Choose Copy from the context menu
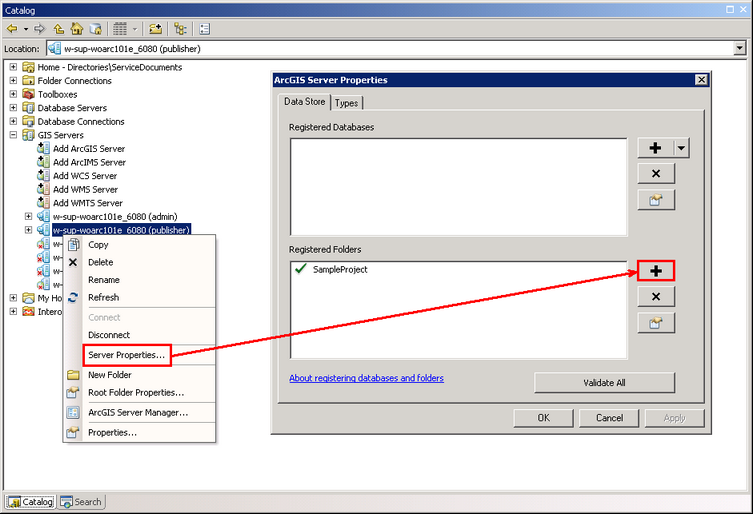The image size is (753, 514). click(139, 245)
